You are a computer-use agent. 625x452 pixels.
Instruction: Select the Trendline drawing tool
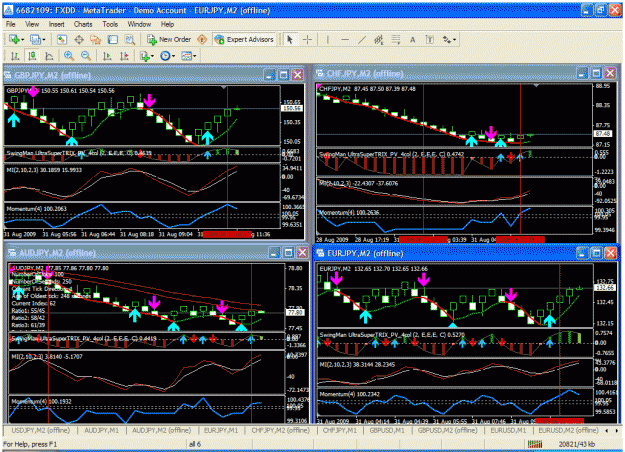362,39
